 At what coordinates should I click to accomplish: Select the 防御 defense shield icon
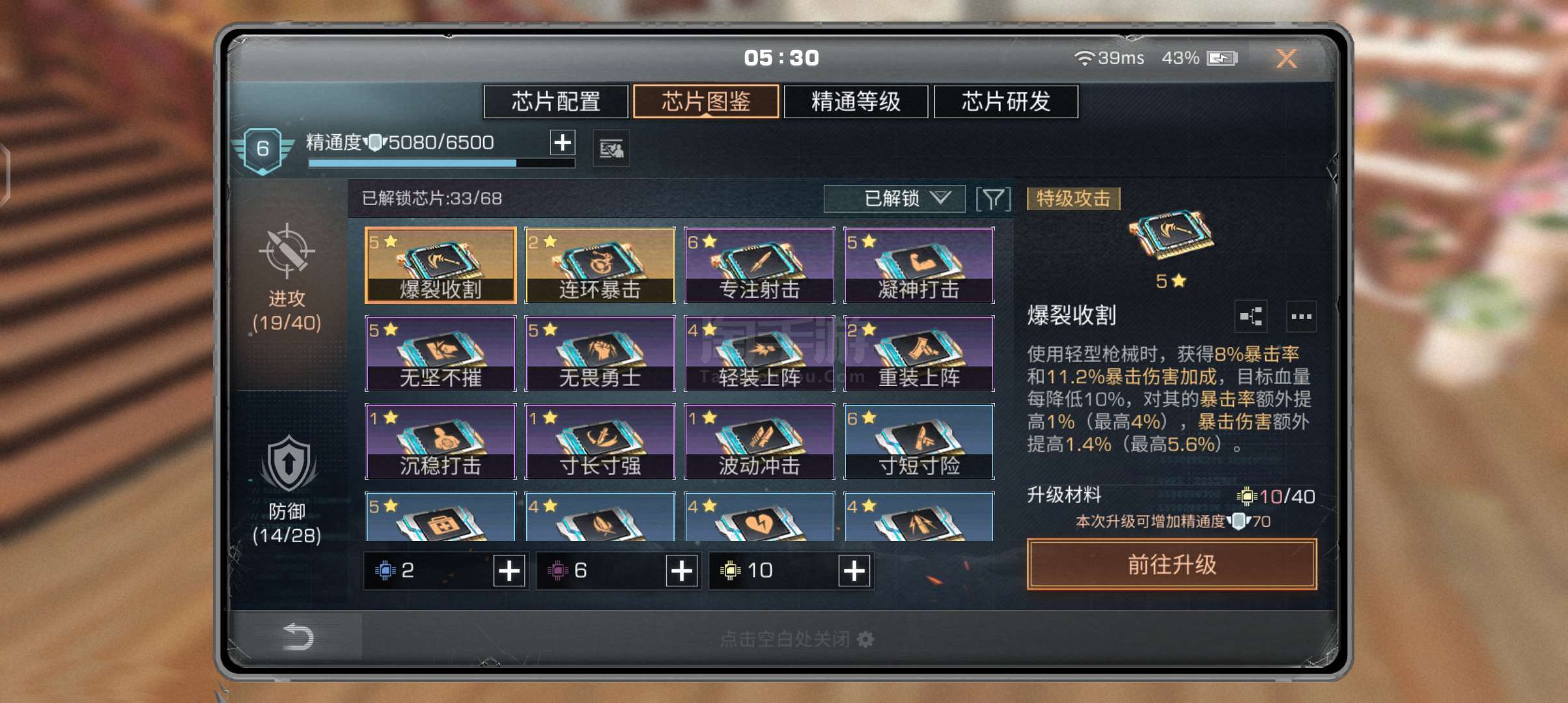pyautogui.click(x=288, y=465)
